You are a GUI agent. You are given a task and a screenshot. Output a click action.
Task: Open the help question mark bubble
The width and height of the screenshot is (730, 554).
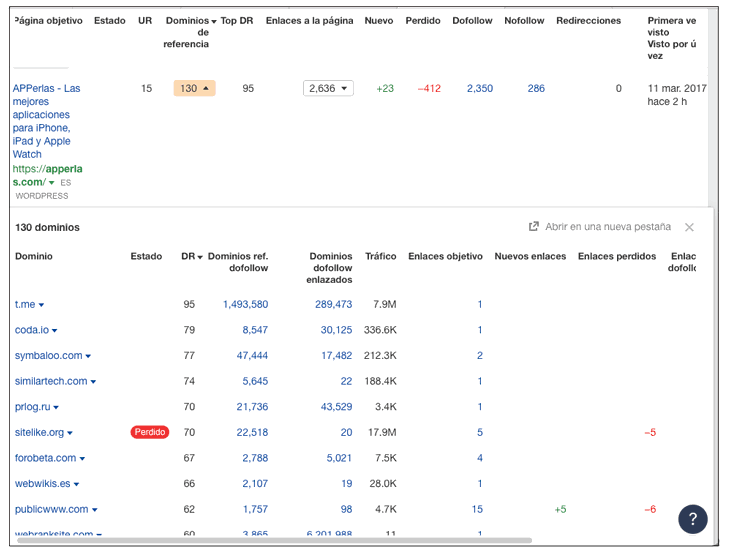[x=693, y=519]
